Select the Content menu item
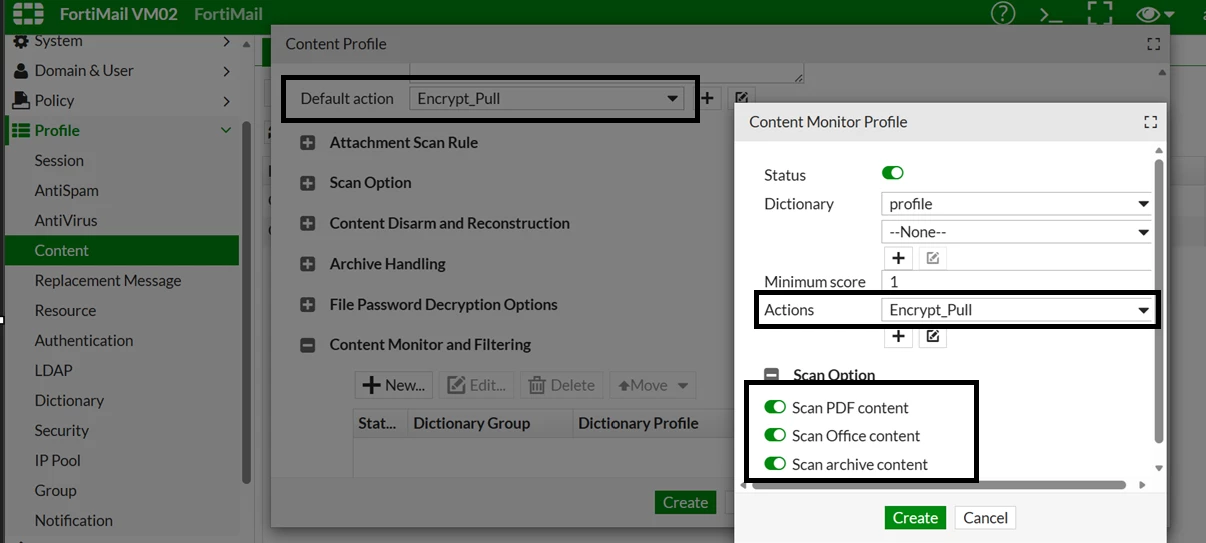This screenshot has width=1206, height=543. coord(121,250)
